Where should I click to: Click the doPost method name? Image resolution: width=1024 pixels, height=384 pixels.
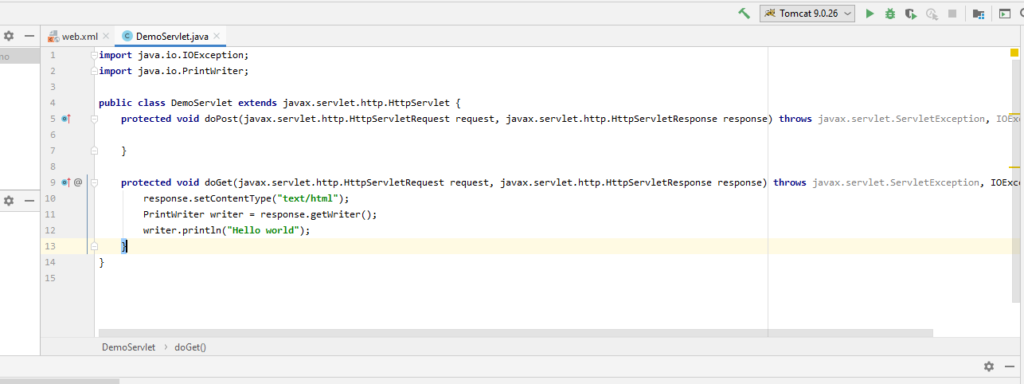pos(221,119)
